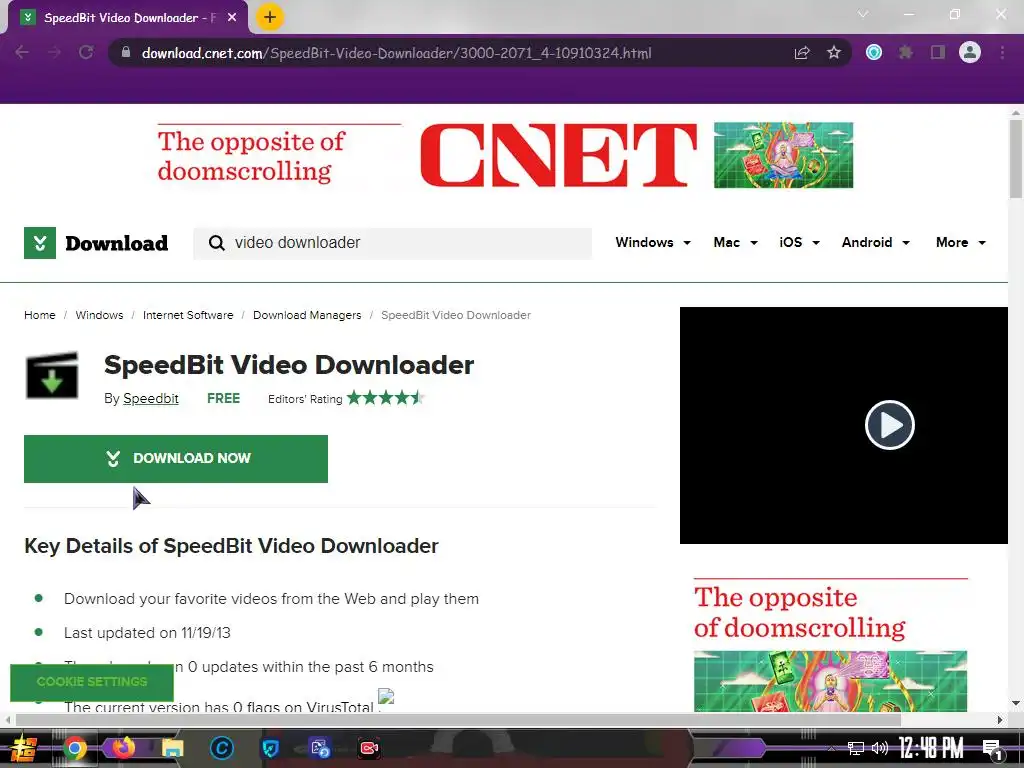Click the DOWNLOAD NOW button
Screen dimensions: 1024x768
coord(176,458)
